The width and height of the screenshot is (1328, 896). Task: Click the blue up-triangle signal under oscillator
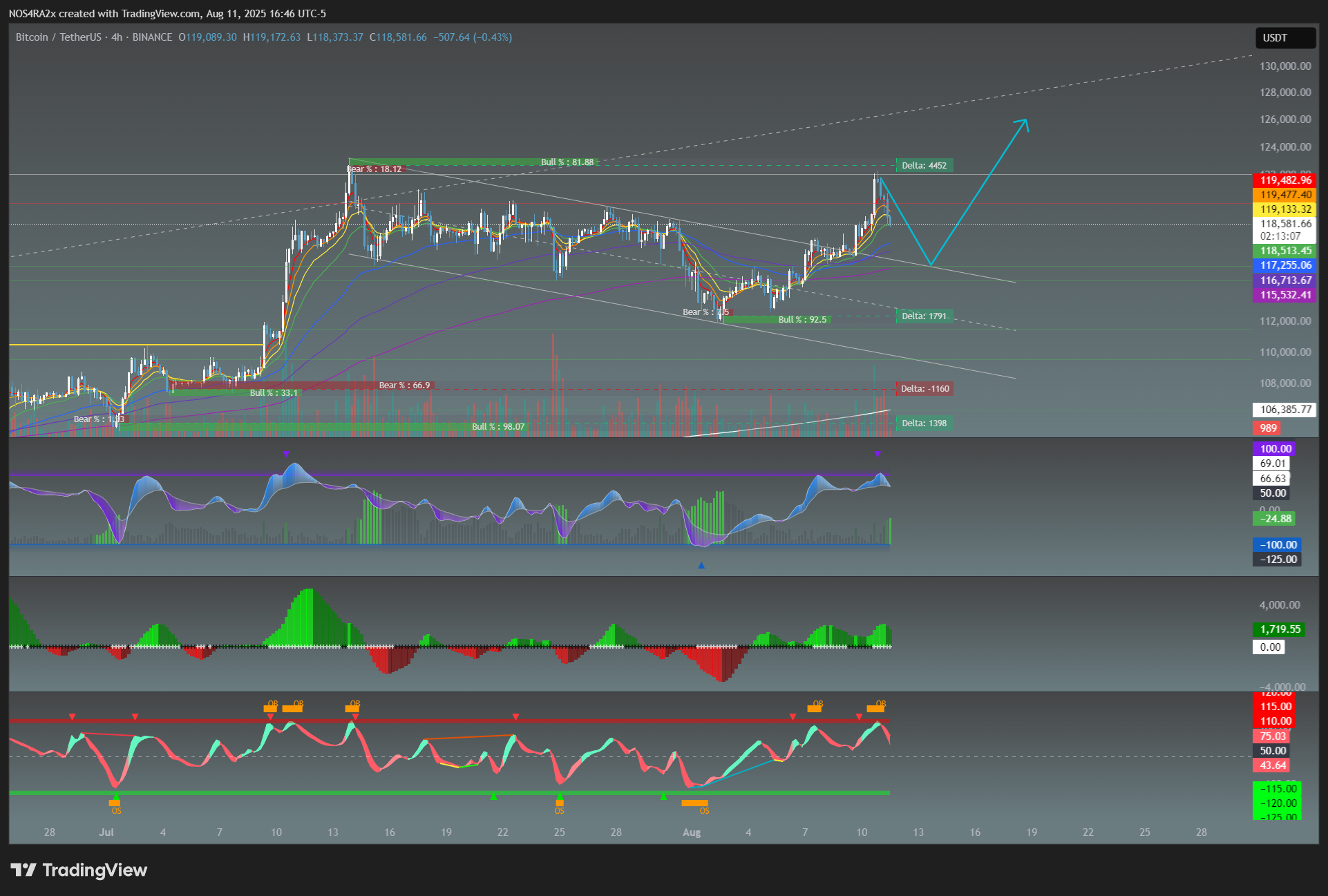[x=701, y=566]
